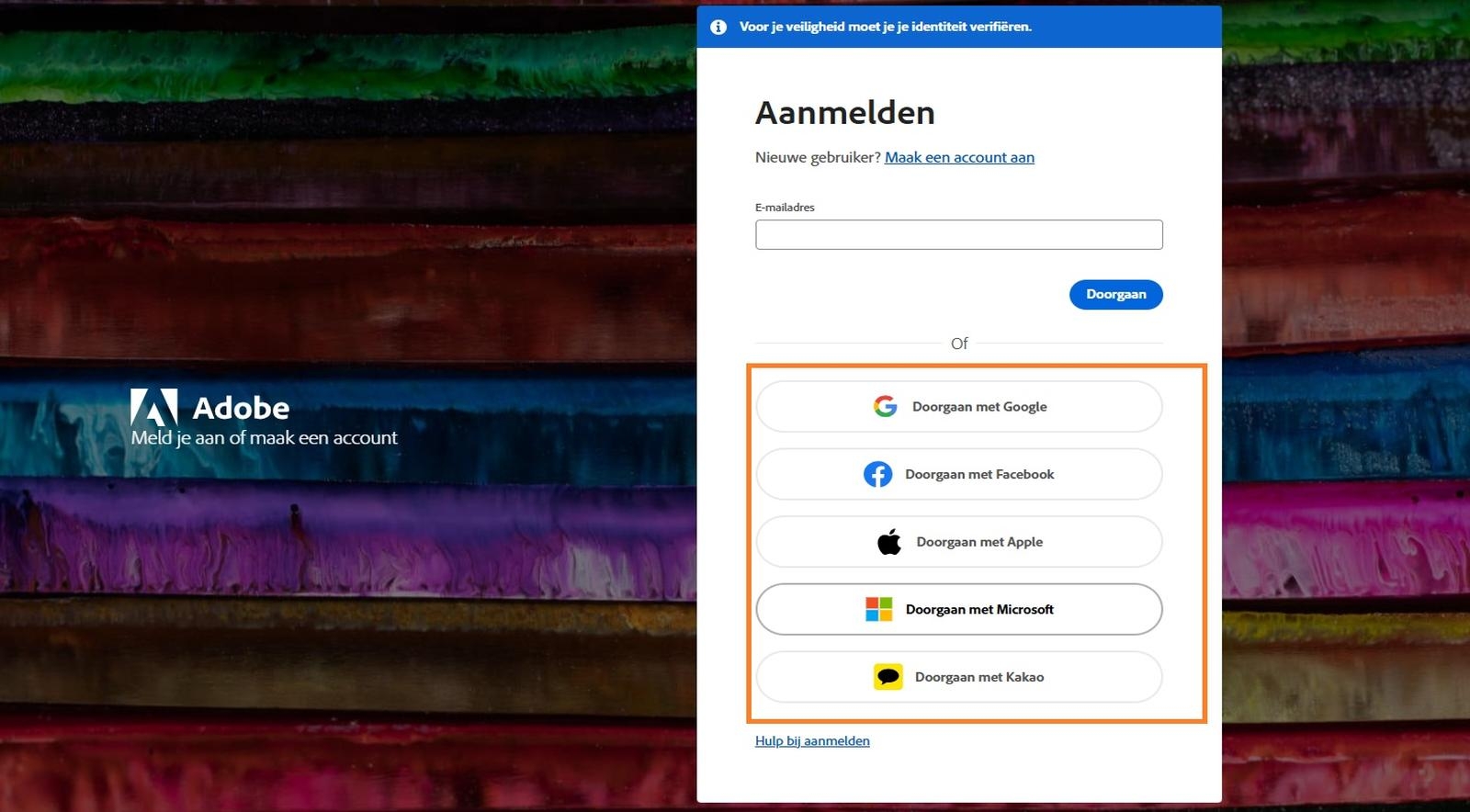Click the Adobe logo on the left

pyautogui.click(x=153, y=407)
